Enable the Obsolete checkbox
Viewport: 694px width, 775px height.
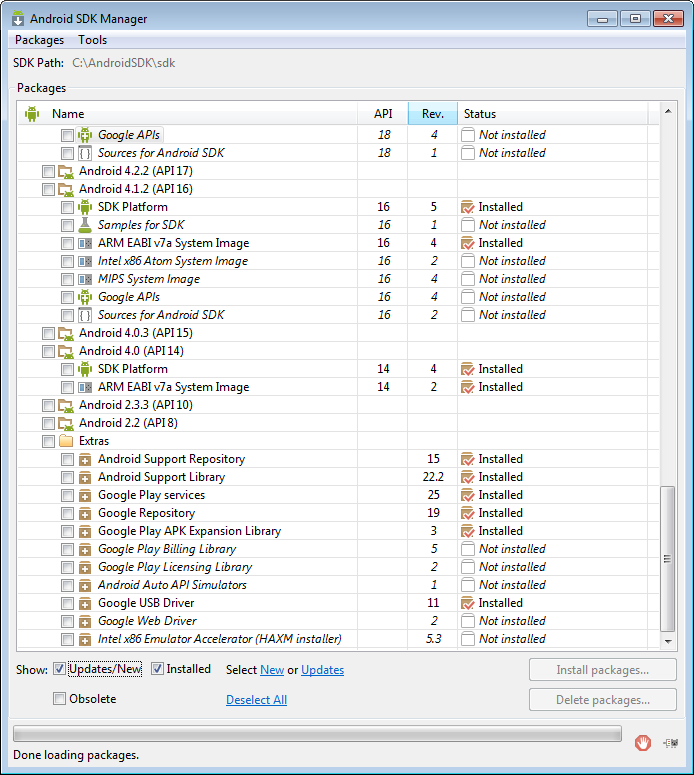click(x=59, y=699)
